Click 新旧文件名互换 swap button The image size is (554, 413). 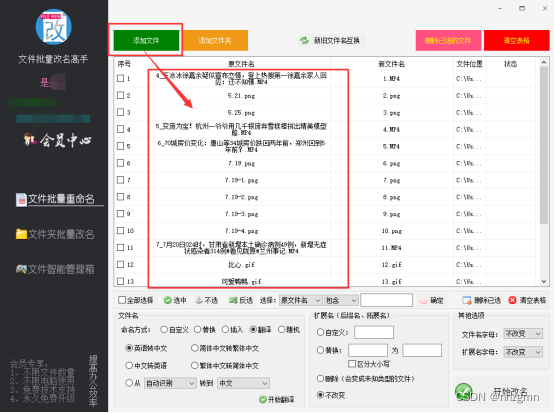point(330,40)
